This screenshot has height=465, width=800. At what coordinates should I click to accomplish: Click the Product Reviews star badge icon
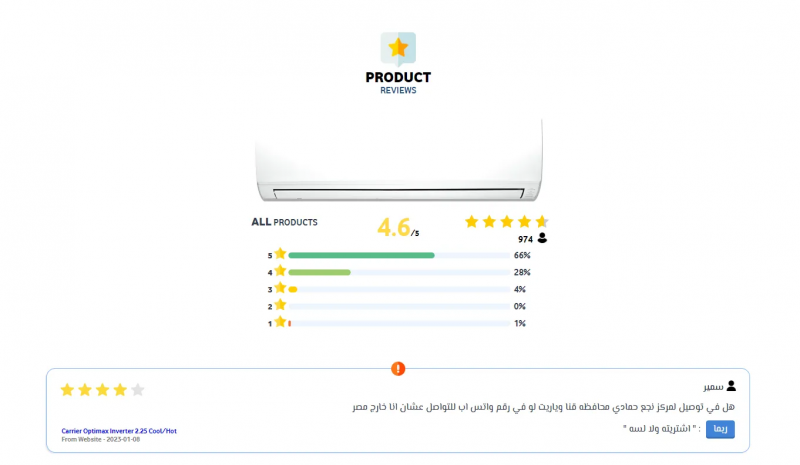(398, 48)
